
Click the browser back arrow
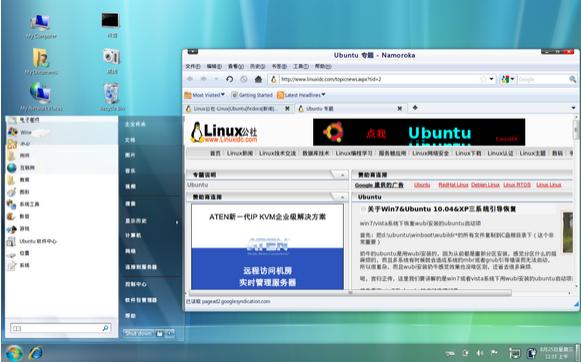pos(190,79)
